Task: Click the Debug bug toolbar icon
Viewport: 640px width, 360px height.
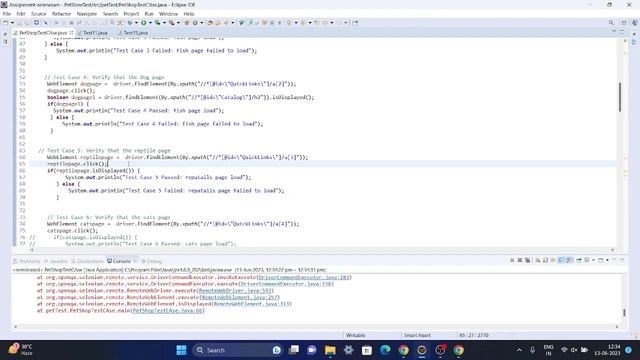Action: tap(129, 22)
